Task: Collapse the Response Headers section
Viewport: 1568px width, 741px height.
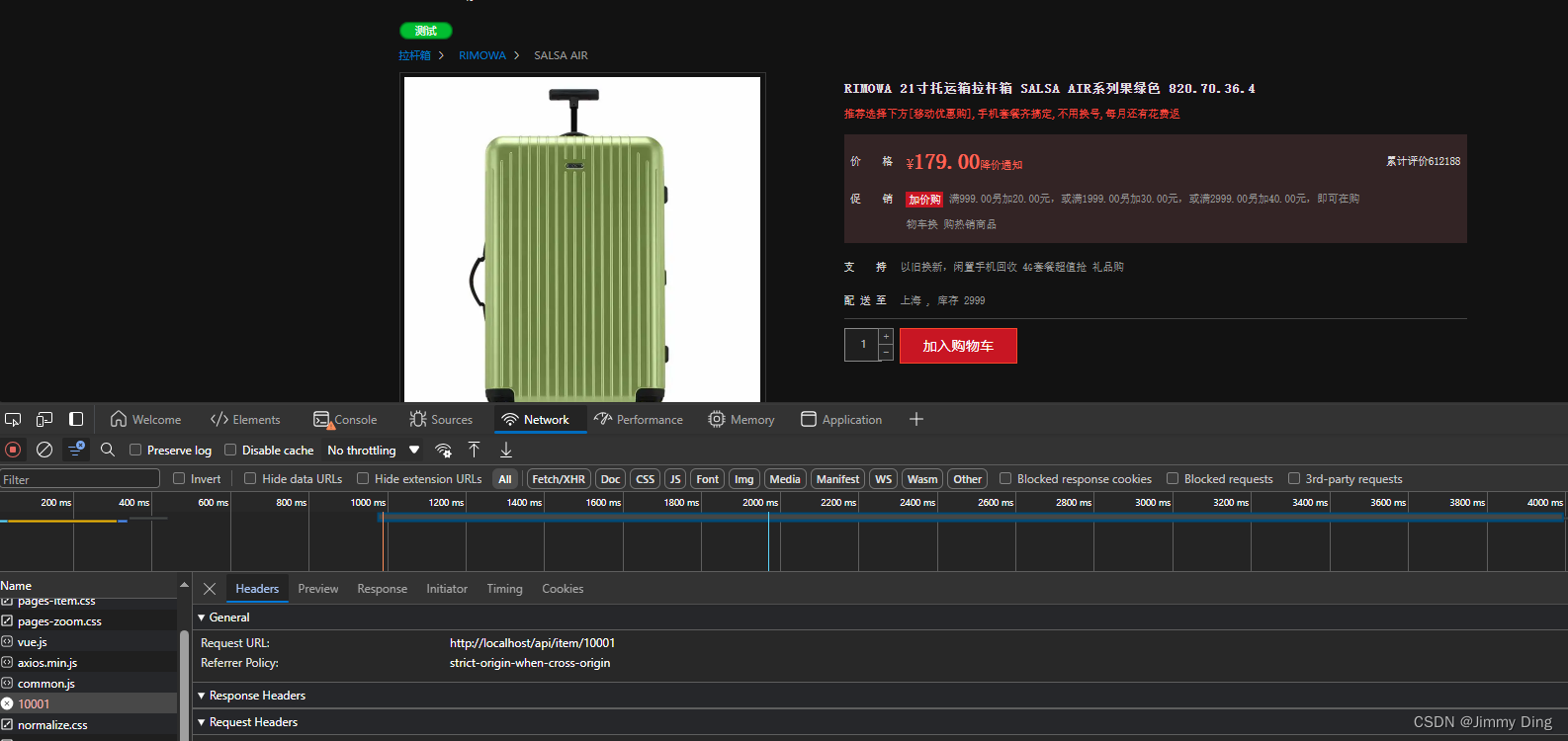Action: click(x=202, y=696)
